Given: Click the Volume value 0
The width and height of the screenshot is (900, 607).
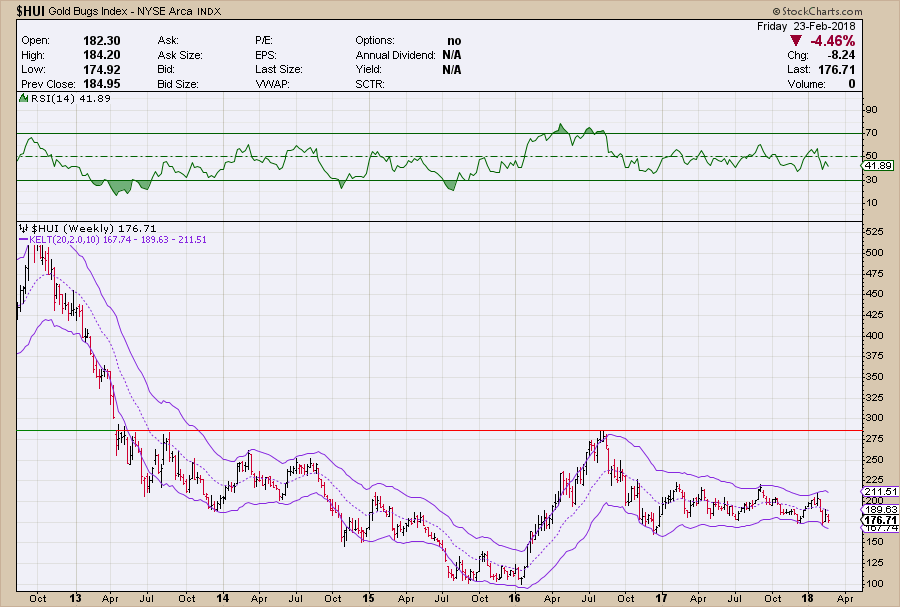Looking at the screenshot, I should coord(852,84).
